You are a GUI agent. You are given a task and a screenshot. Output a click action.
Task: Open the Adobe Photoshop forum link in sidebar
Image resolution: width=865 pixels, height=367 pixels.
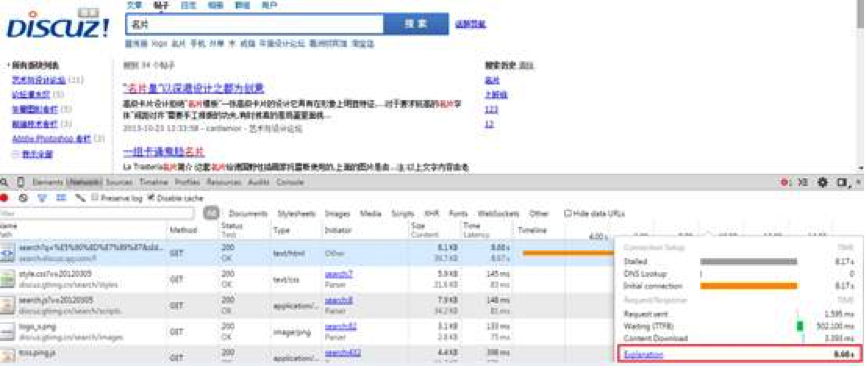point(51,139)
